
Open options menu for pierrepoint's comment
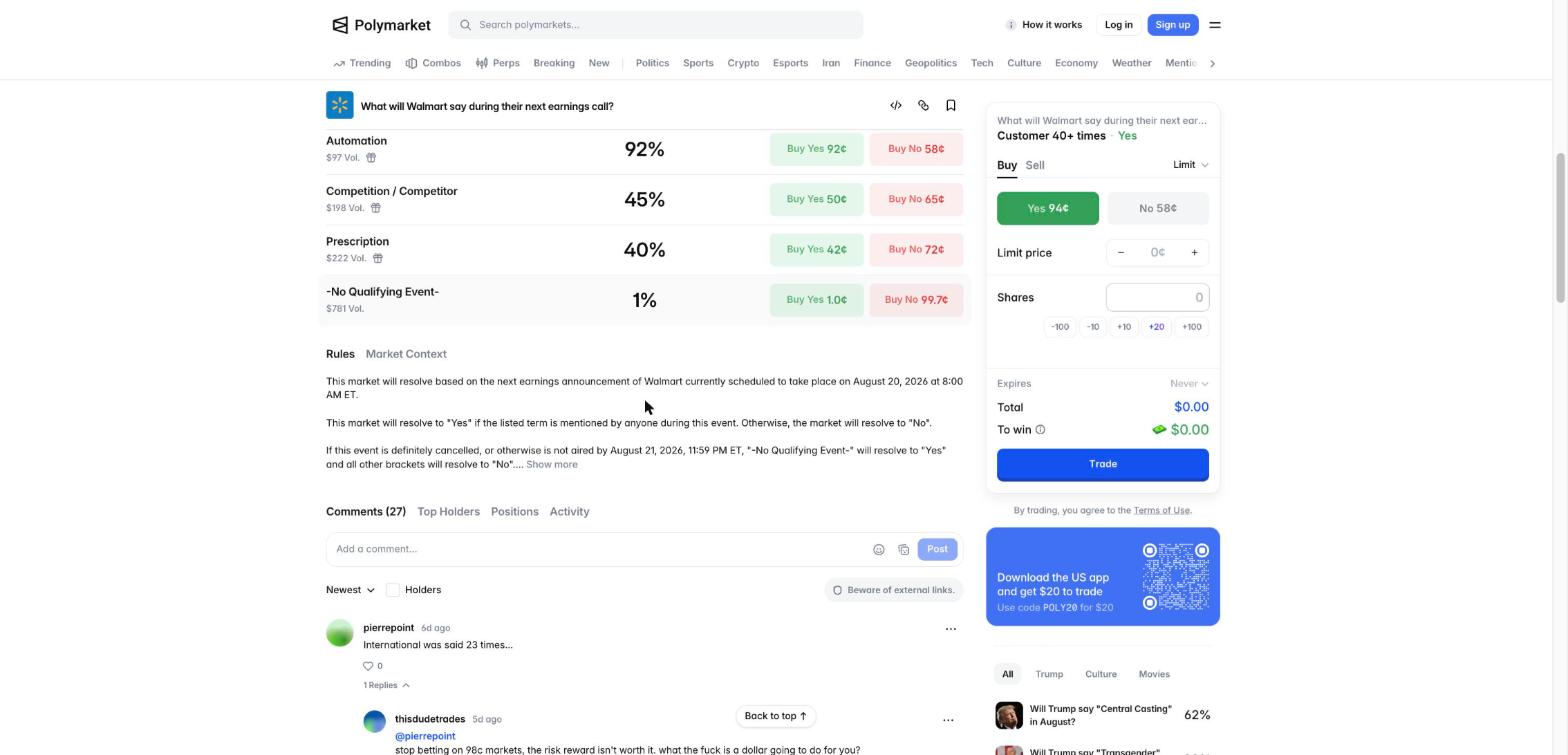pos(951,629)
